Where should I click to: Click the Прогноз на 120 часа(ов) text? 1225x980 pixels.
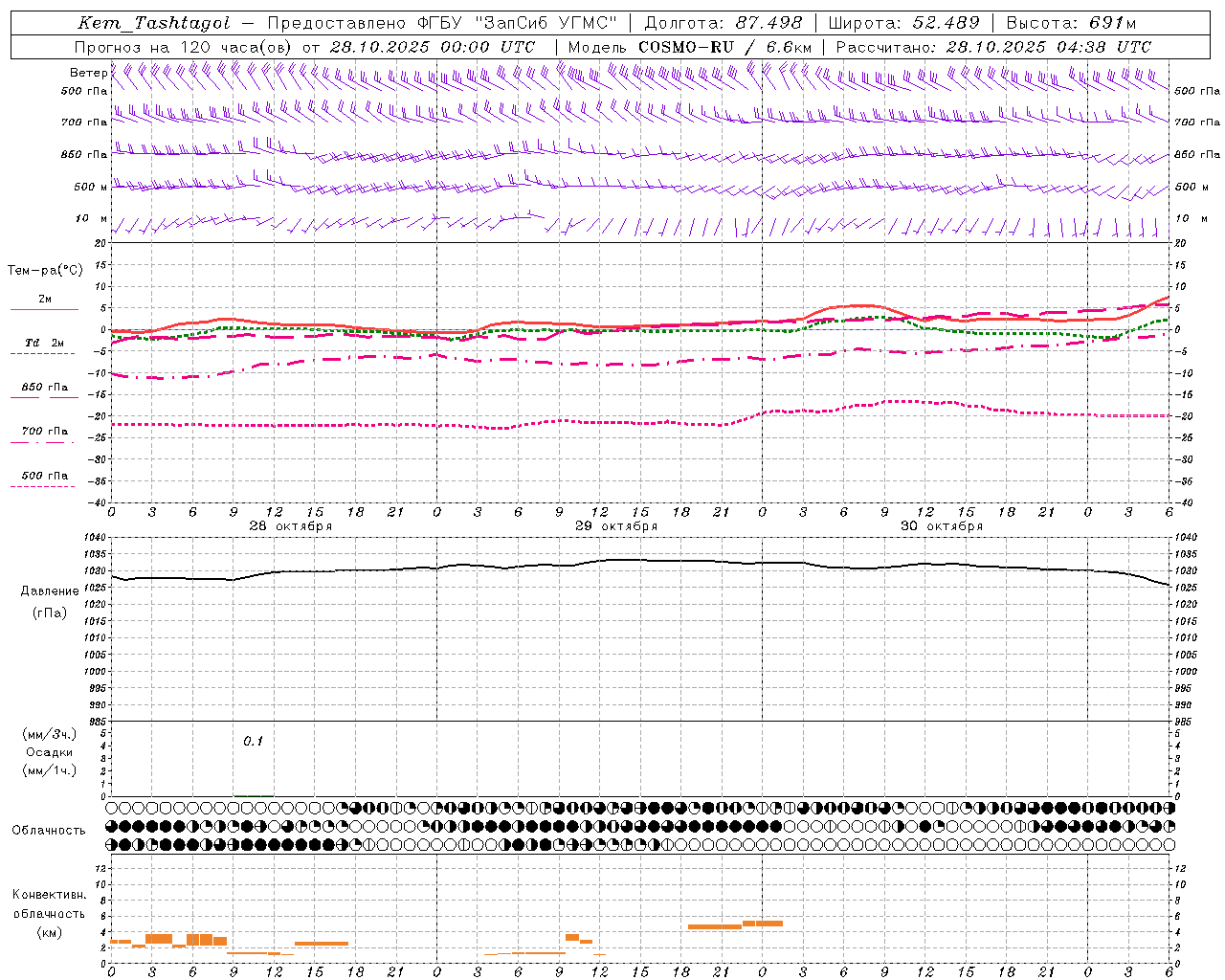point(184,47)
